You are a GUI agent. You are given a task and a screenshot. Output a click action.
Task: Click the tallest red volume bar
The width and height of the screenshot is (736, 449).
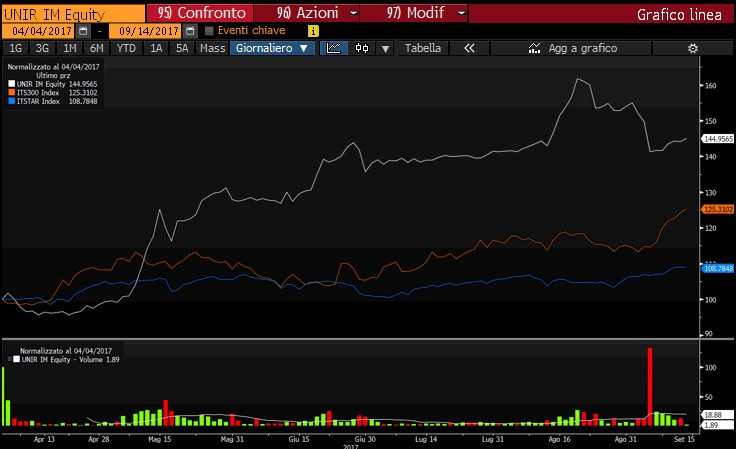(x=650, y=387)
